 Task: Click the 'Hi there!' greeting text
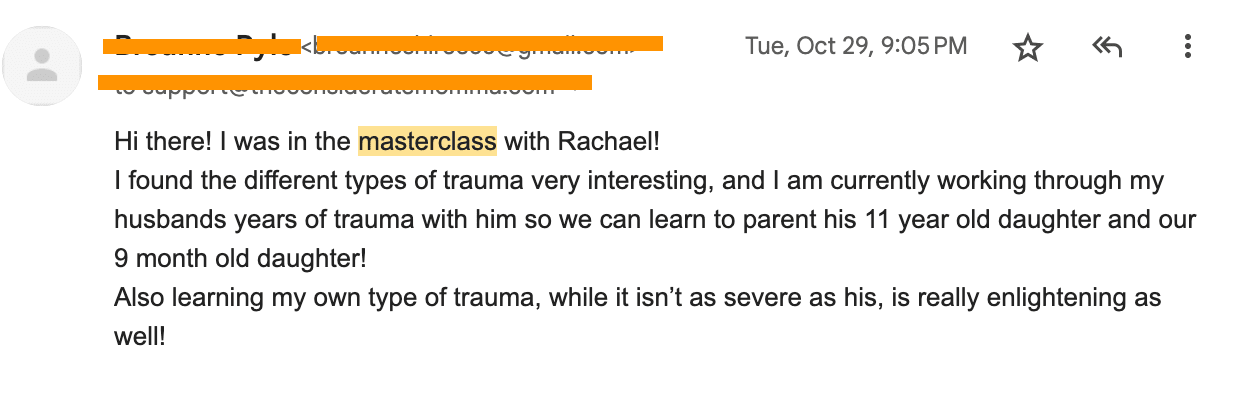pos(162,142)
